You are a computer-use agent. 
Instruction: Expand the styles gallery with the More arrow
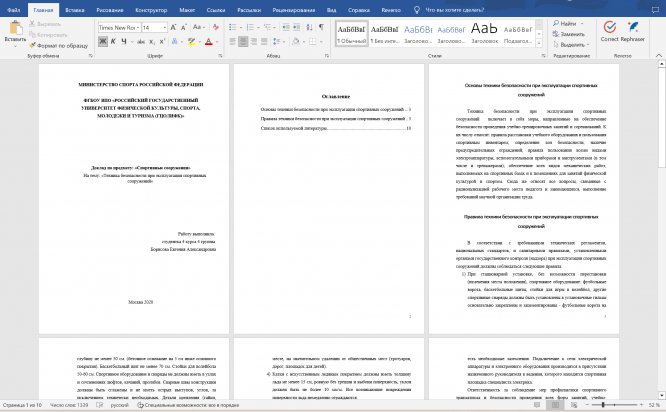point(539,43)
